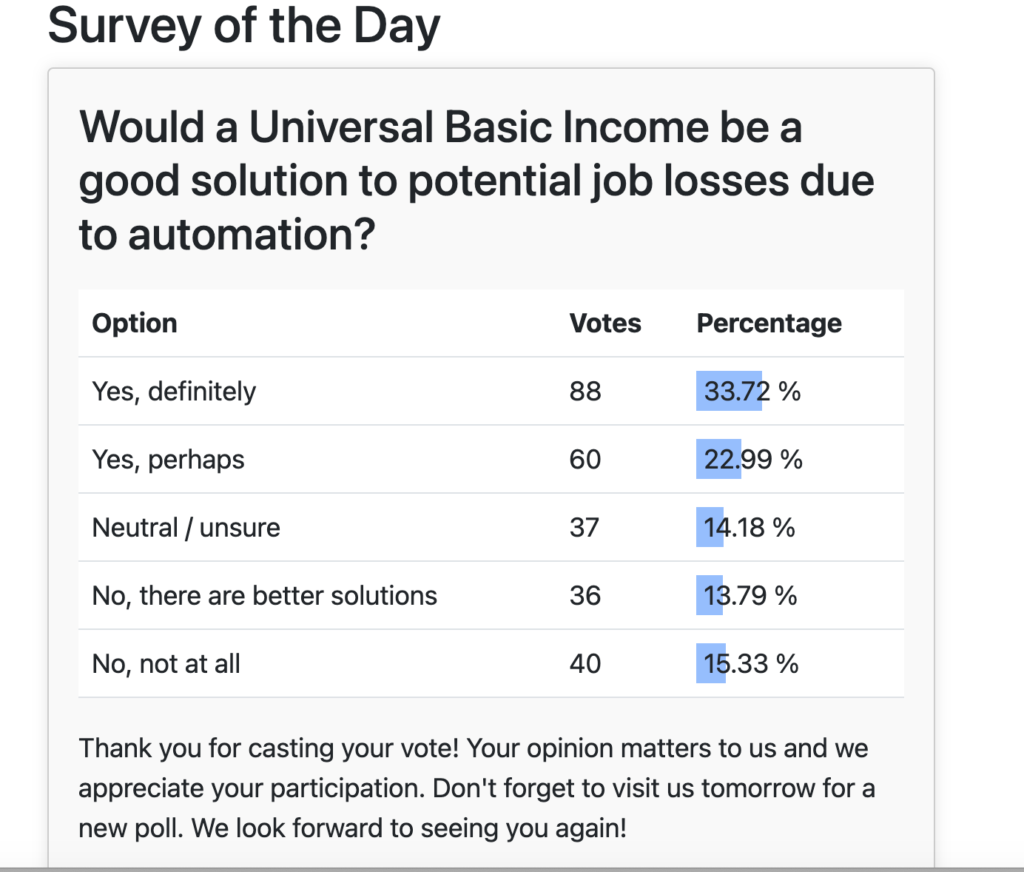Click the "Percentage" column header

(769, 323)
